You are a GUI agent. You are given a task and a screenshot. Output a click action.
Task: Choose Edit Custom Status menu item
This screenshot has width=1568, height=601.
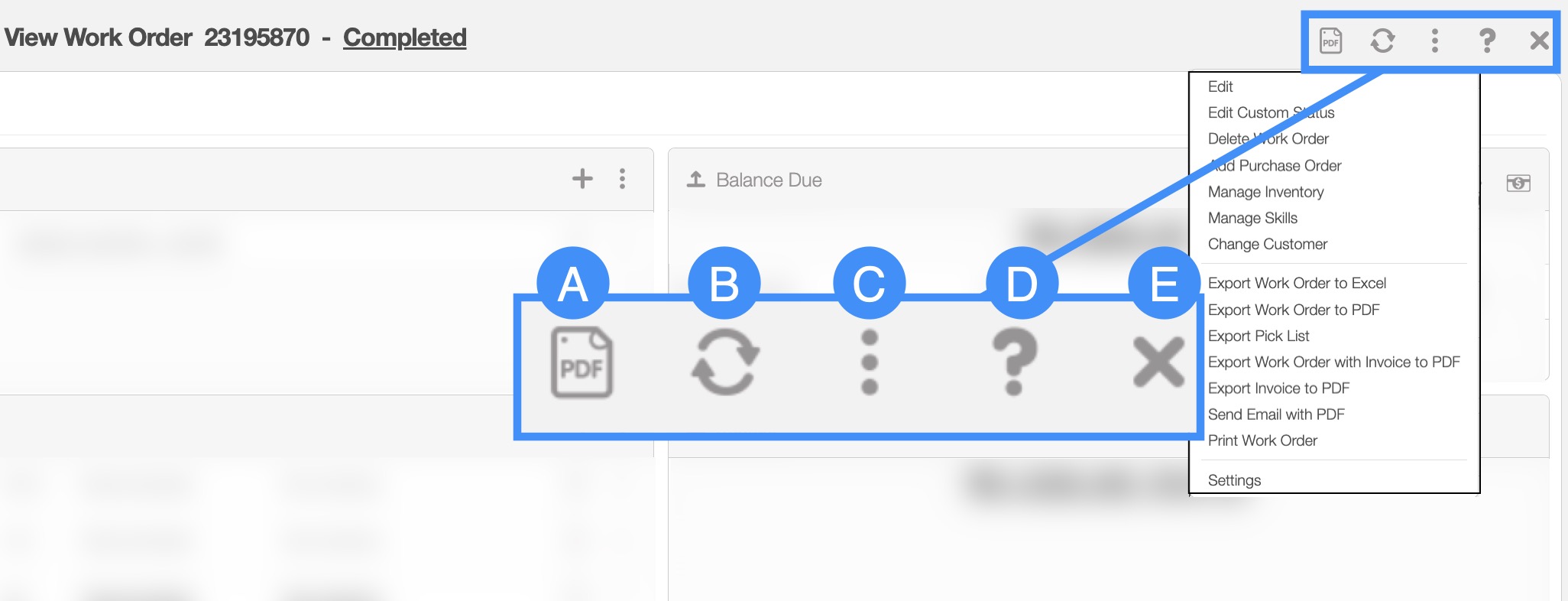[1271, 112]
